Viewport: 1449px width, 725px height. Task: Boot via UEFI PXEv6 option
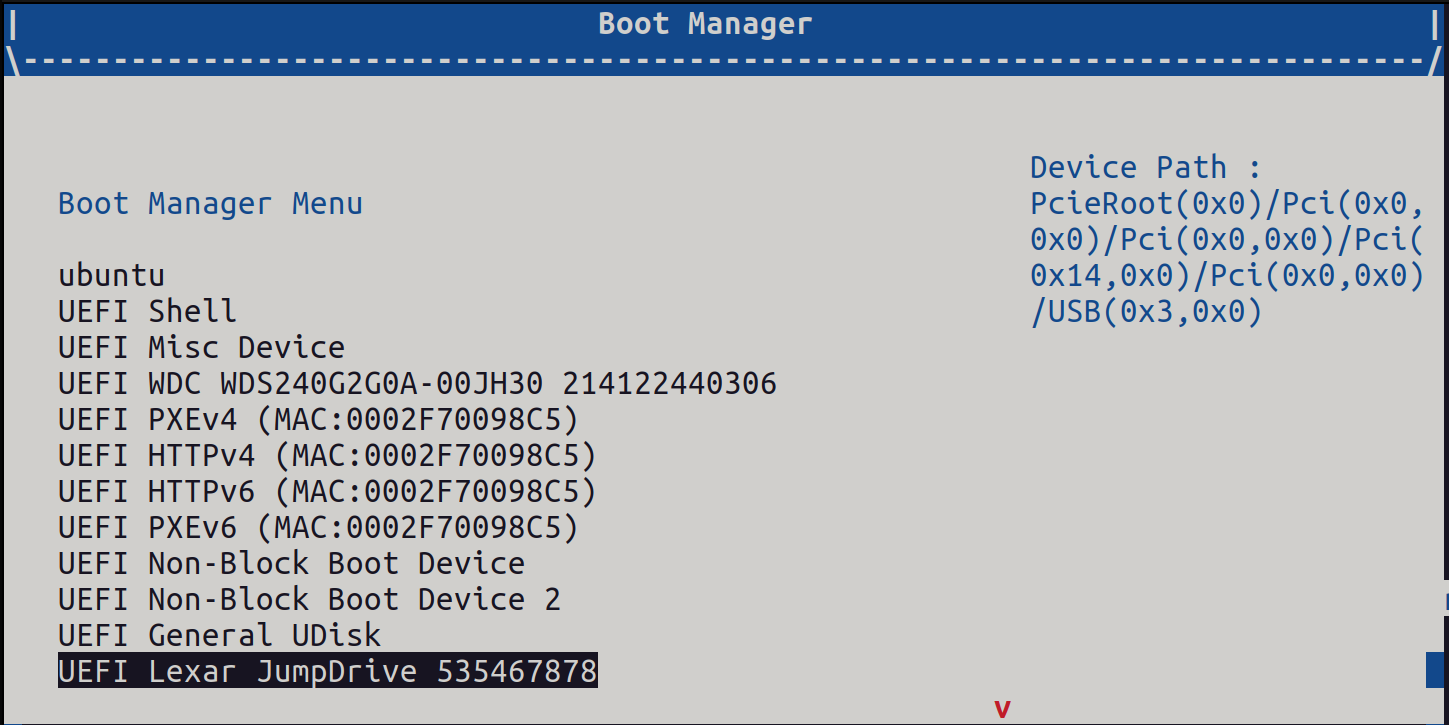tap(316, 527)
